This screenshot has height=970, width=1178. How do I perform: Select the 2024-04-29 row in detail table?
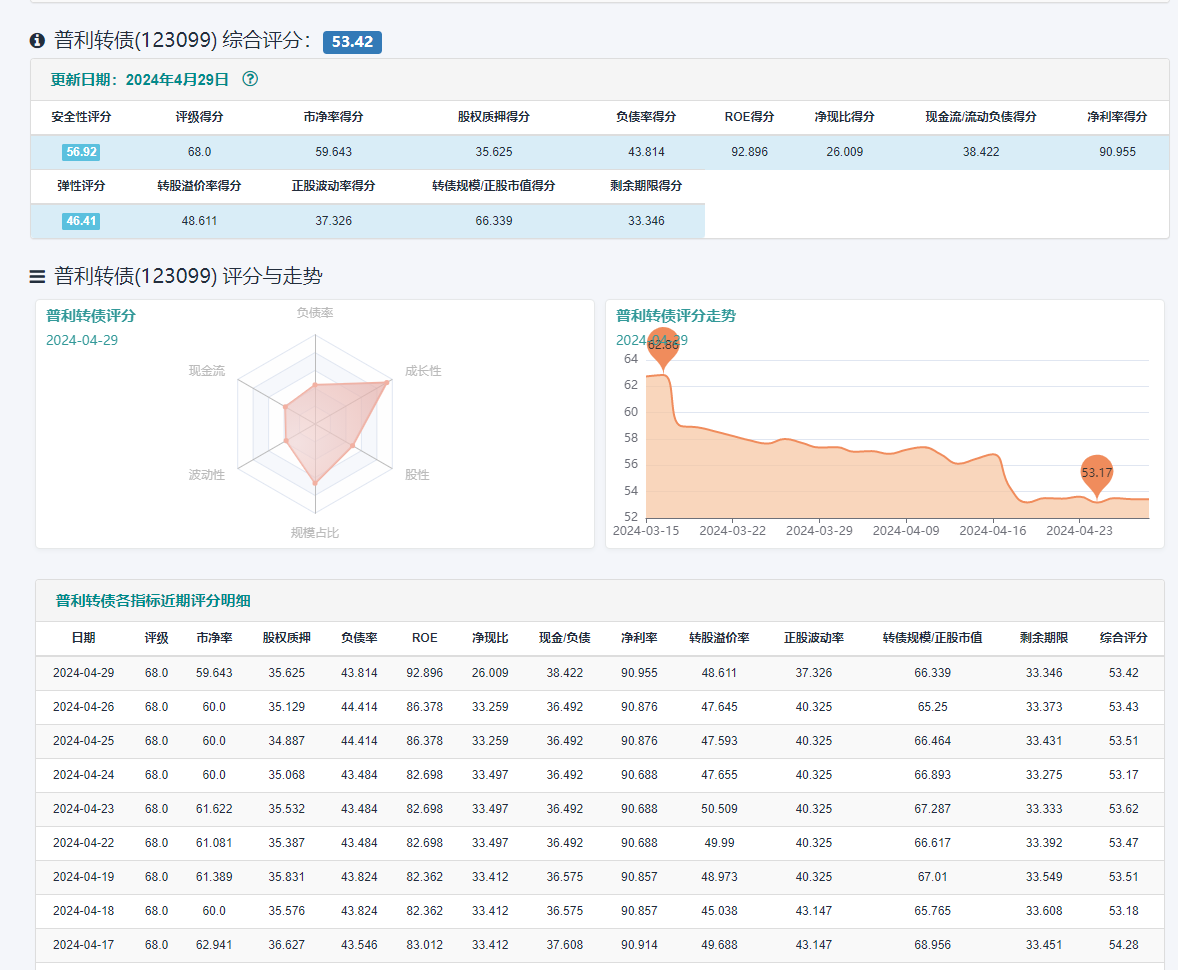click(84, 673)
